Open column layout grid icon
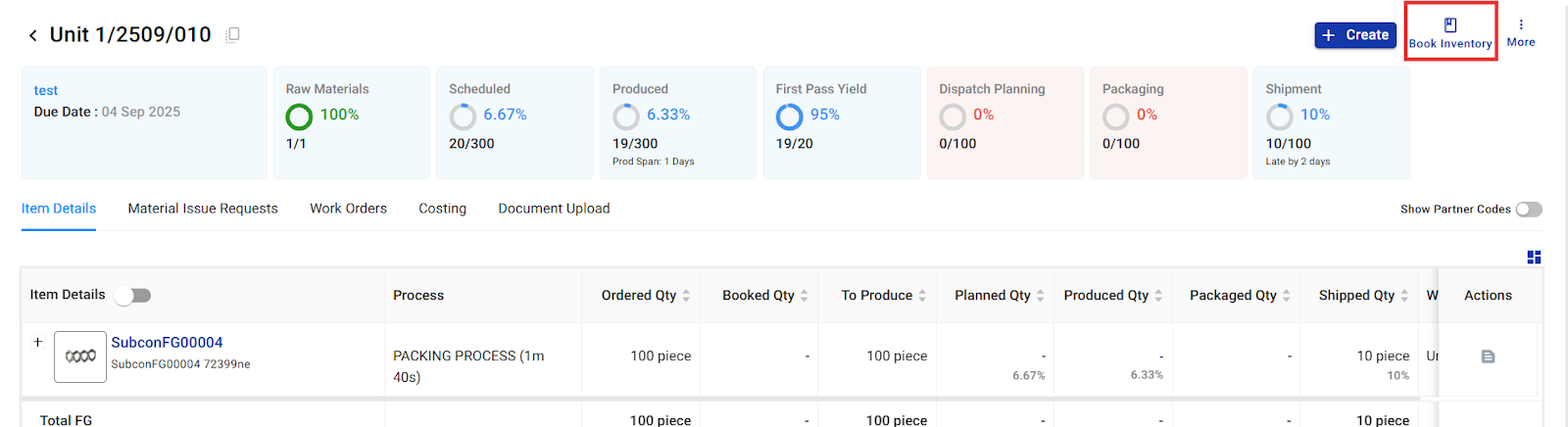The height and width of the screenshot is (427, 1568). coord(1534,258)
